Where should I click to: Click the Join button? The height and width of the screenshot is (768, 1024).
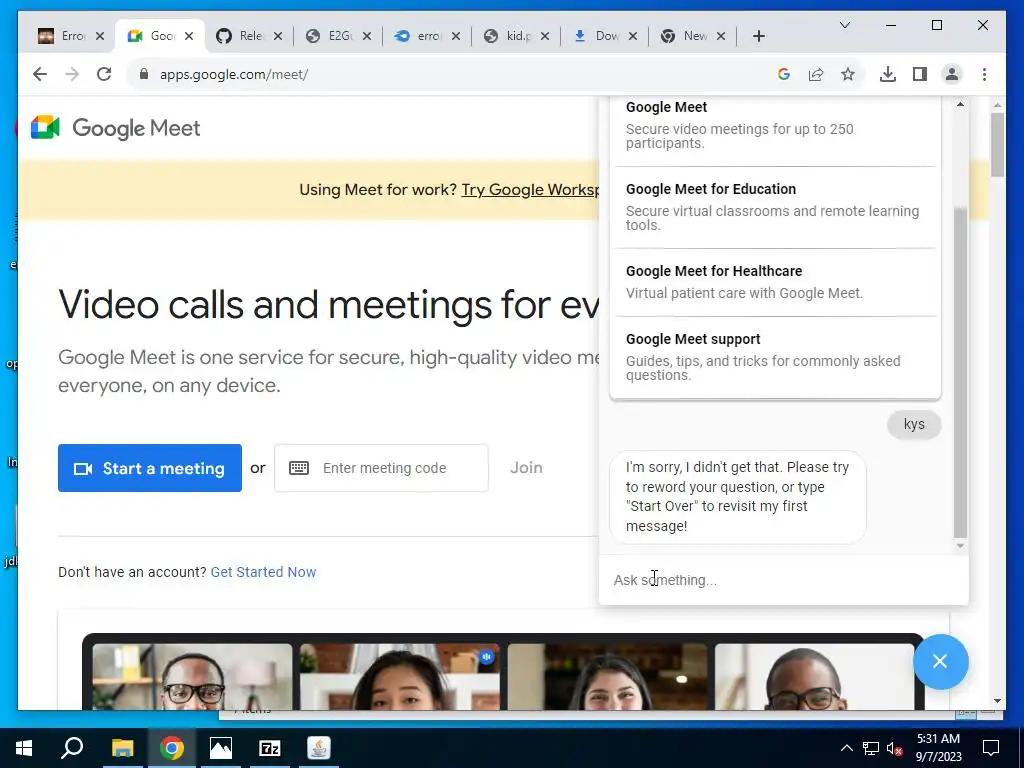[x=526, y=468]
